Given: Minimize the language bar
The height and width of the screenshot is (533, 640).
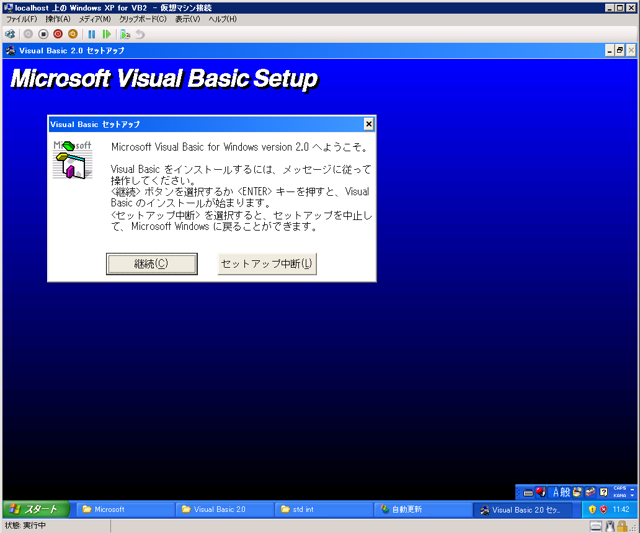Looking at the screenshot, I should pyautogui.click(x=632, y=489).
